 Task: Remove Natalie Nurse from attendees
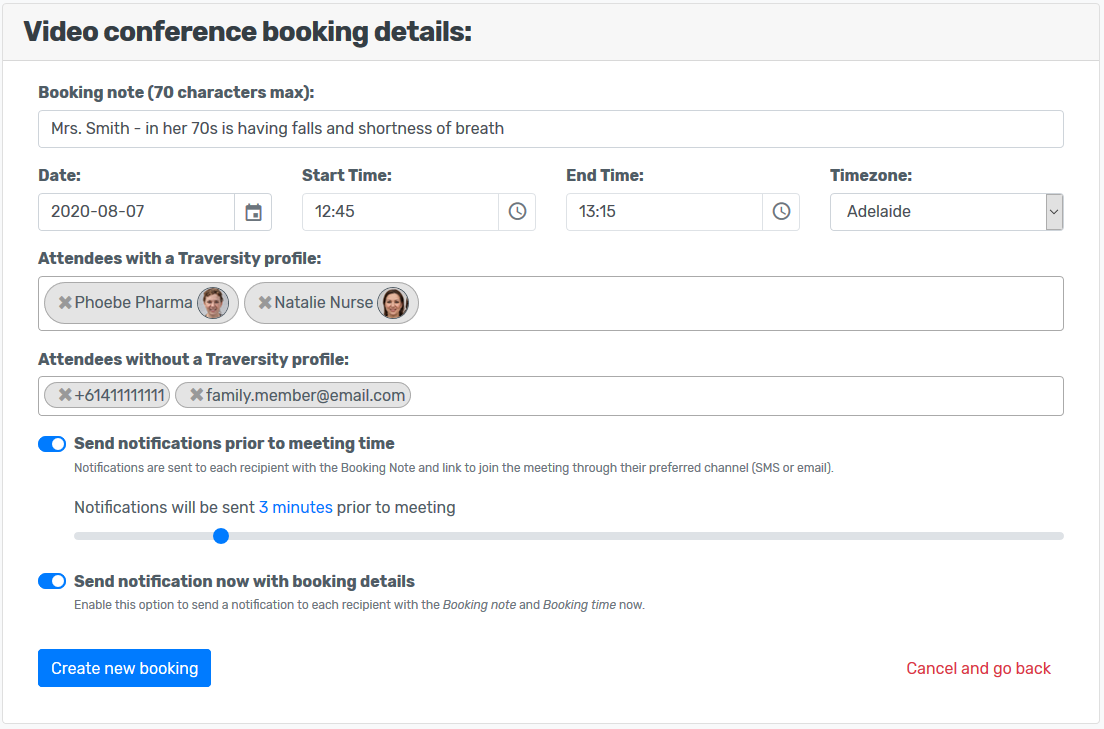(x=265, y=303)
